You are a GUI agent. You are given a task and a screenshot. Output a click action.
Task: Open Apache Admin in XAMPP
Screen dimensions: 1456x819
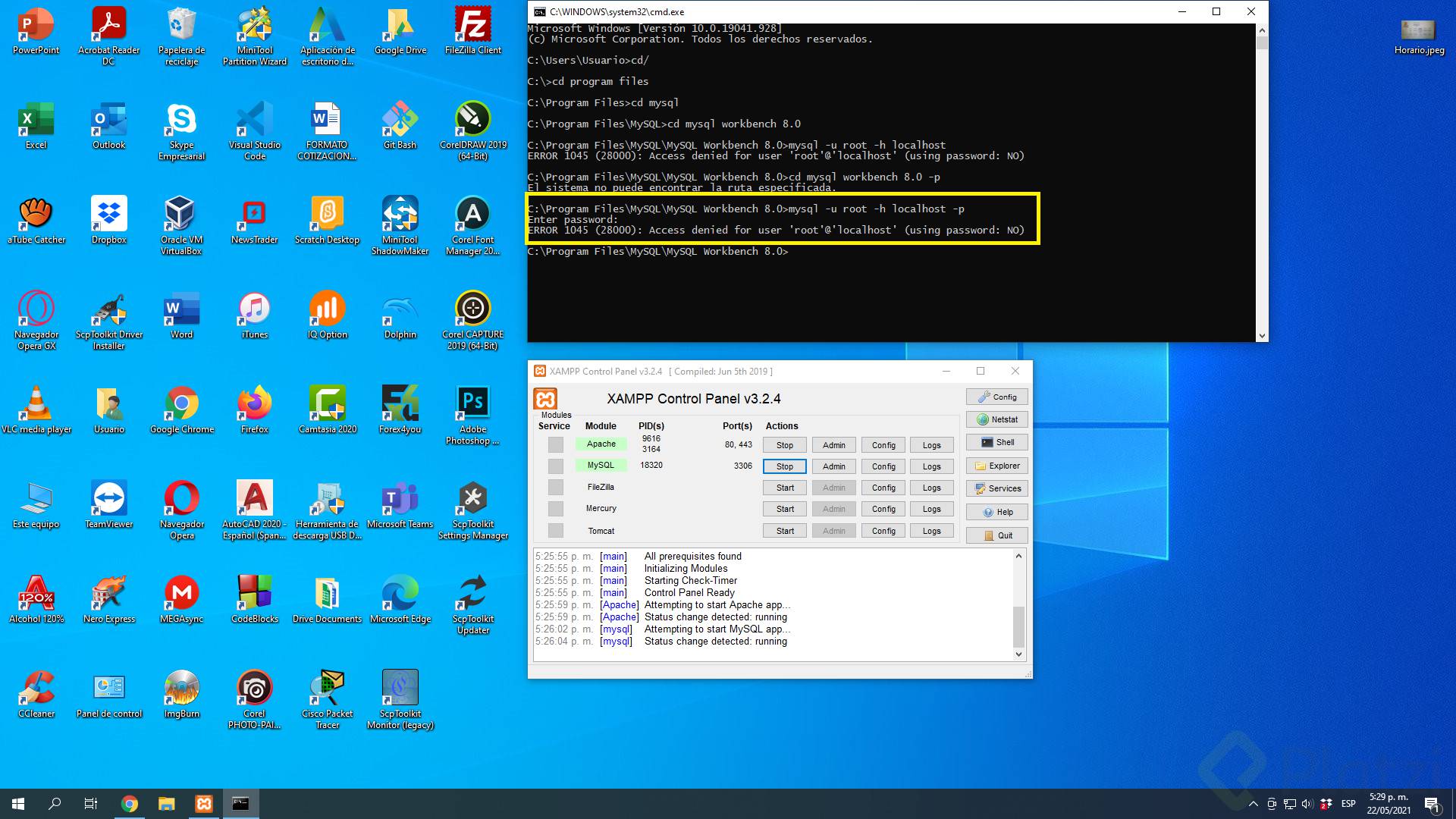coord(834,445)
